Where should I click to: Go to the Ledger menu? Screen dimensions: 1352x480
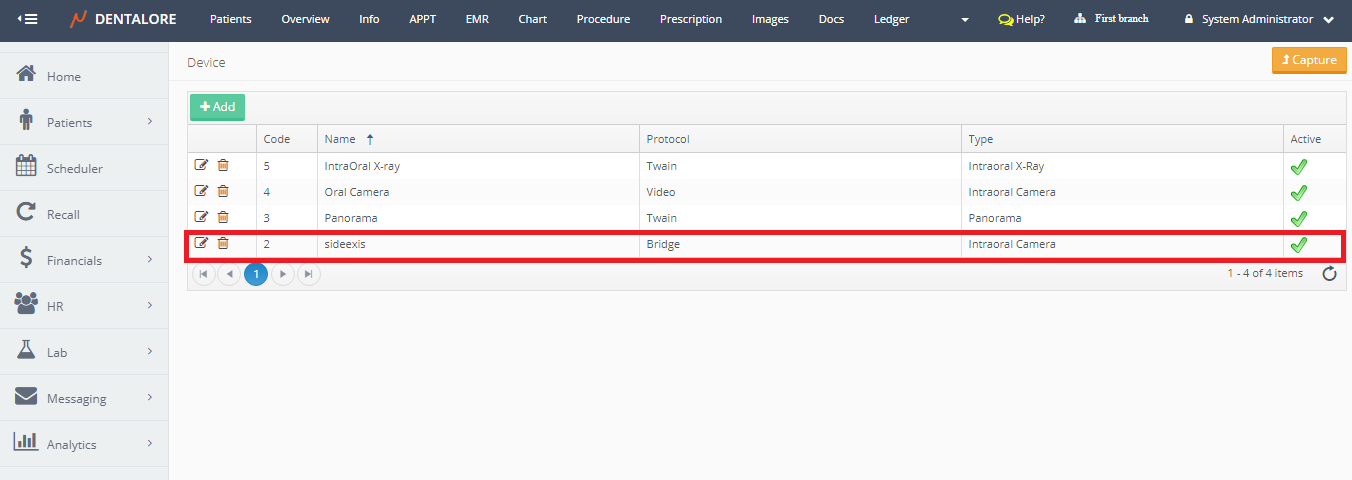[891, 19]
